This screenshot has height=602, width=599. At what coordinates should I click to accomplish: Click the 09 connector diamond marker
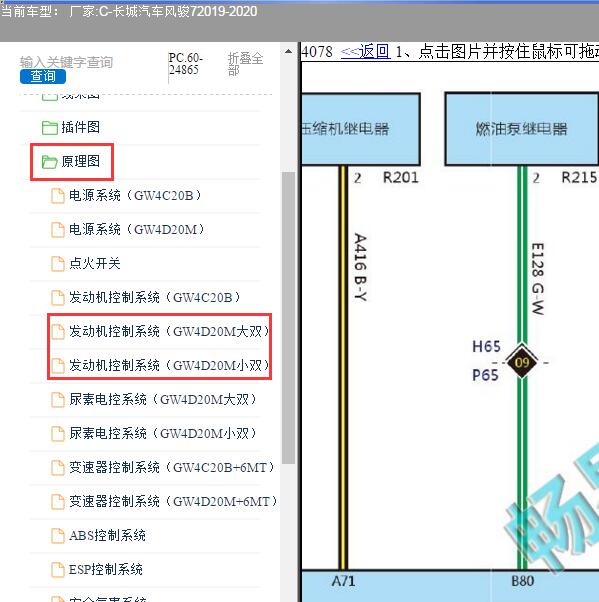[522, 362]
